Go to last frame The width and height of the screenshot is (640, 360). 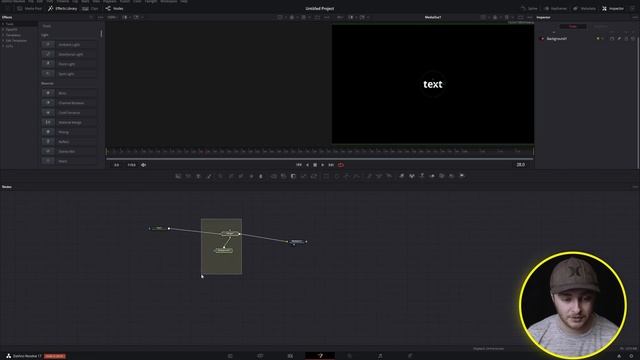(331, 165)
